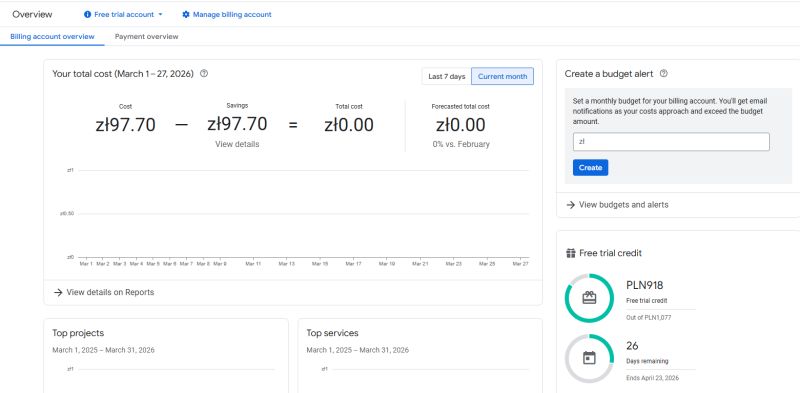Click the Mar 27 label on chart axis

pyautogui.click(x=520, y=264)
